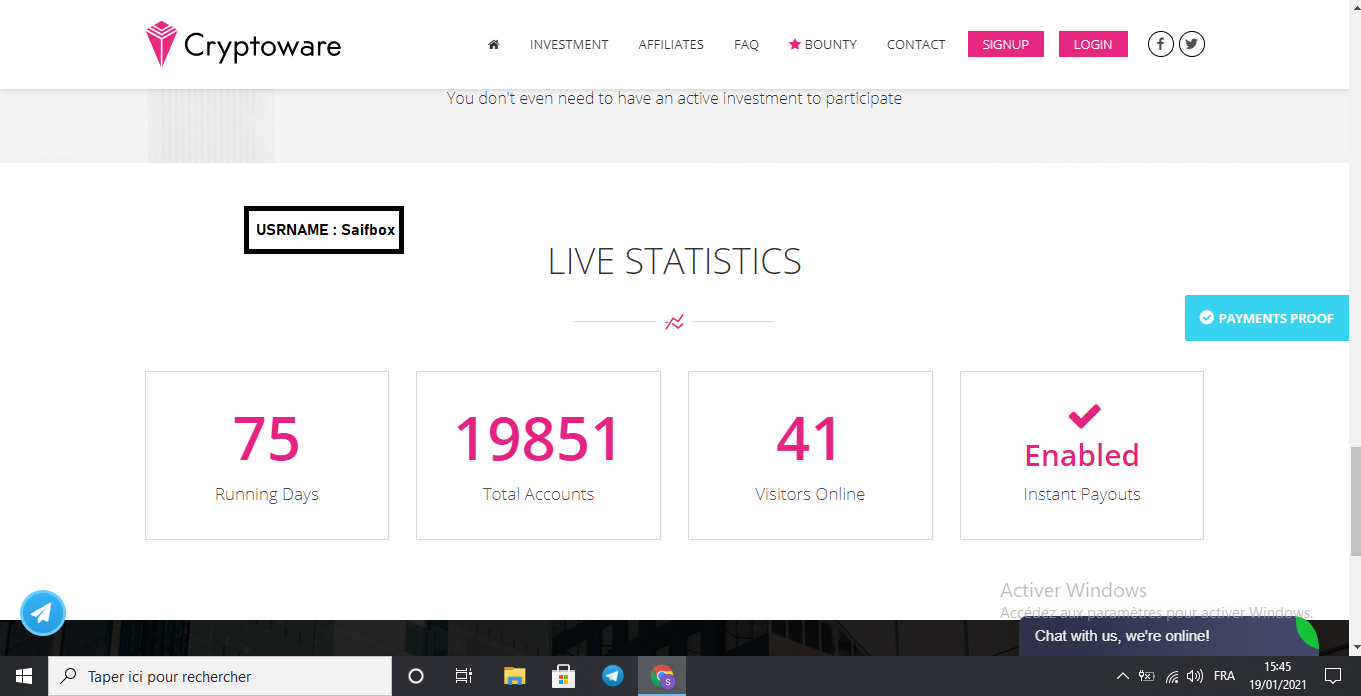Open the Windows Start menu
The width and height of the screenshot is (1361, 696).
(x=24, y=676)
